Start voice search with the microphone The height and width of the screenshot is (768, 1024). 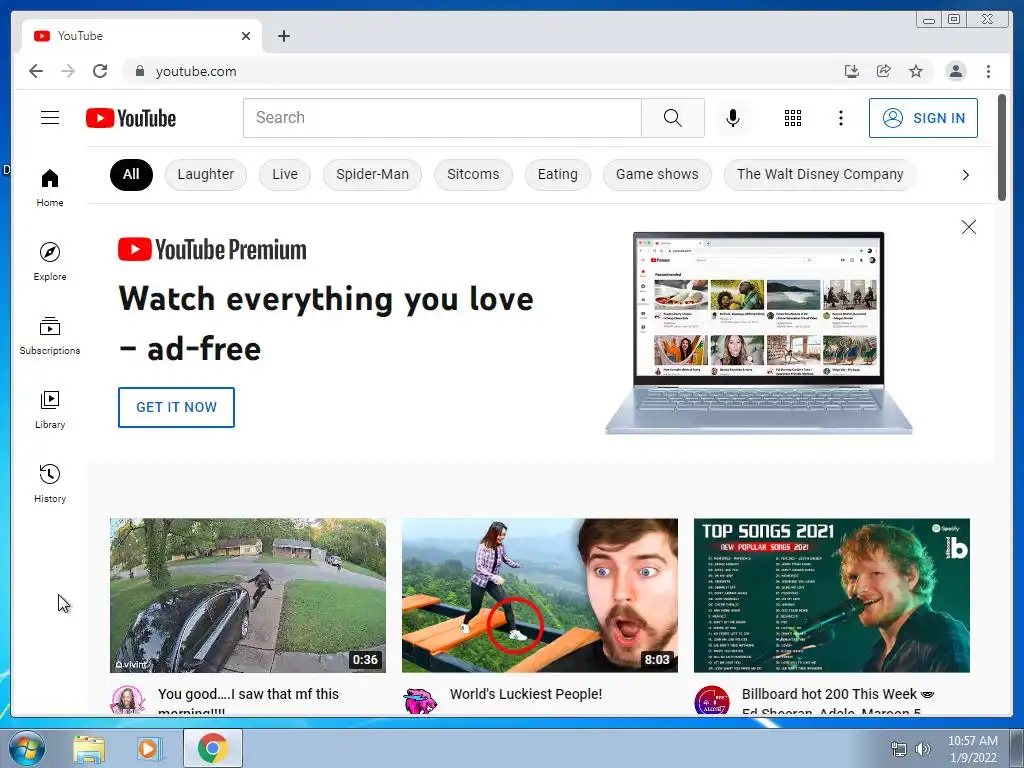733,118
